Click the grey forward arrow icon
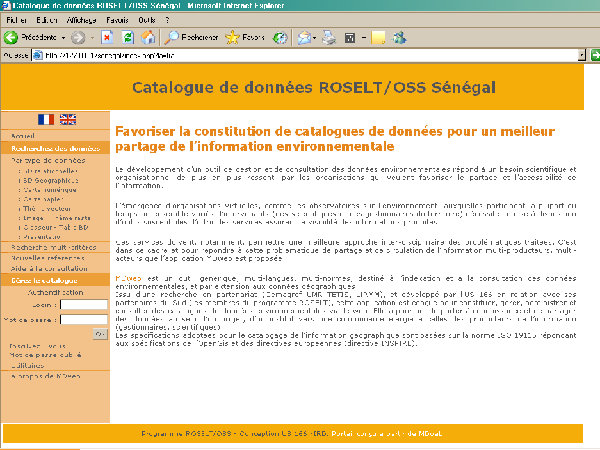This screenshot has width=600, height=450. click(78, 38)
